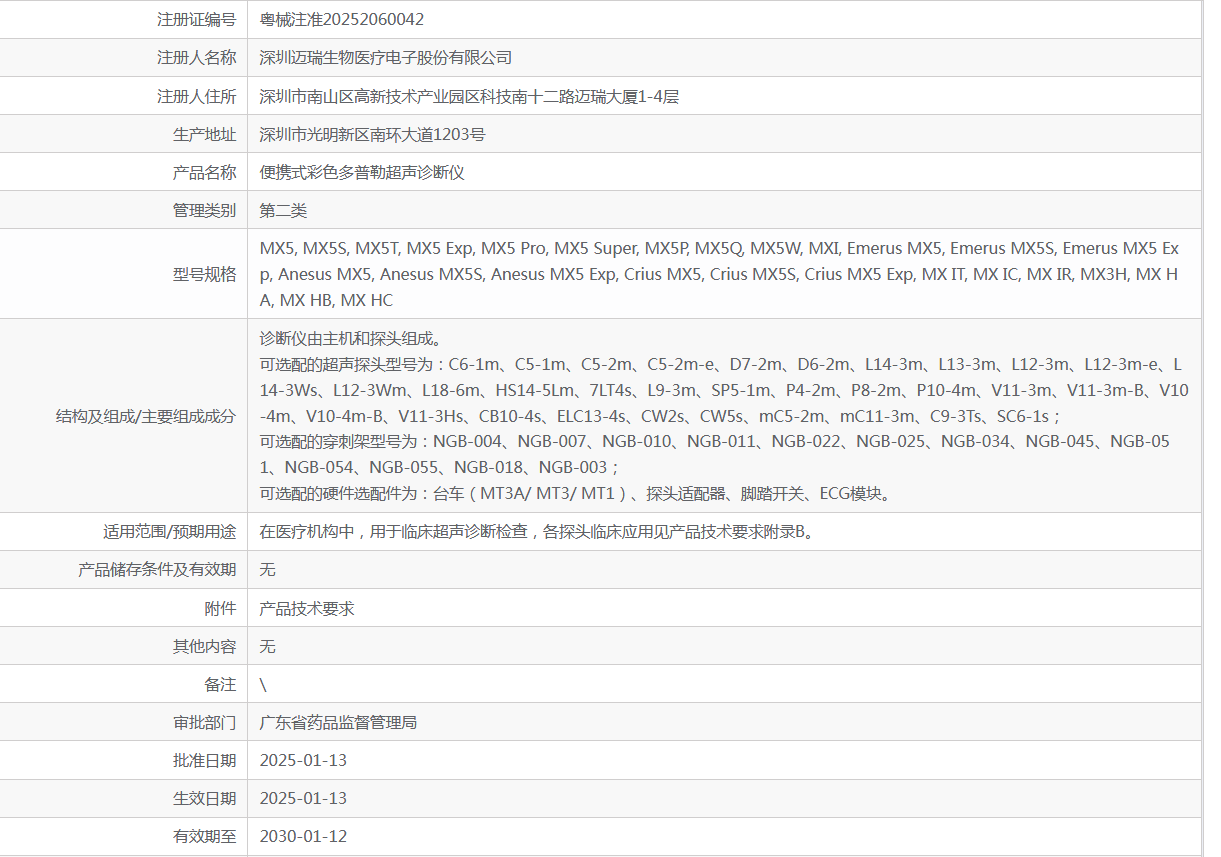Screen dimensions: 1221x857
Task: Click the registrant address ending 迈瑞大厦1-4层
Action: [x=469, y=96]
